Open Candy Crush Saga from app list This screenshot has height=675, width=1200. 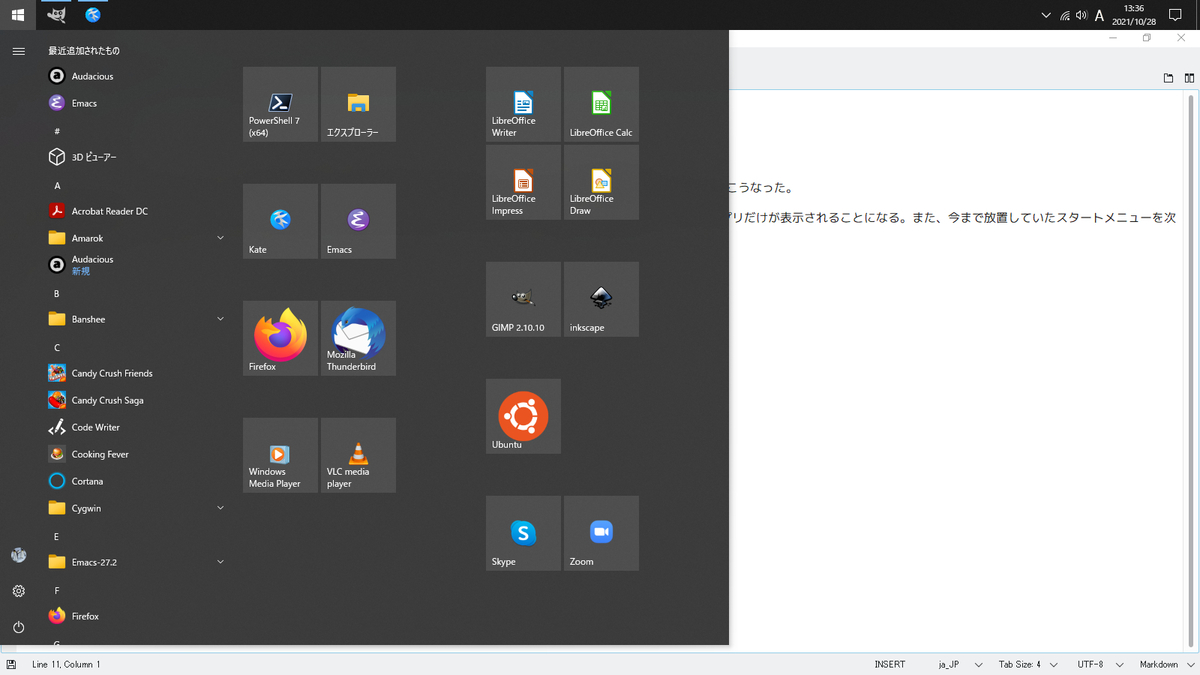pos(135,400)
